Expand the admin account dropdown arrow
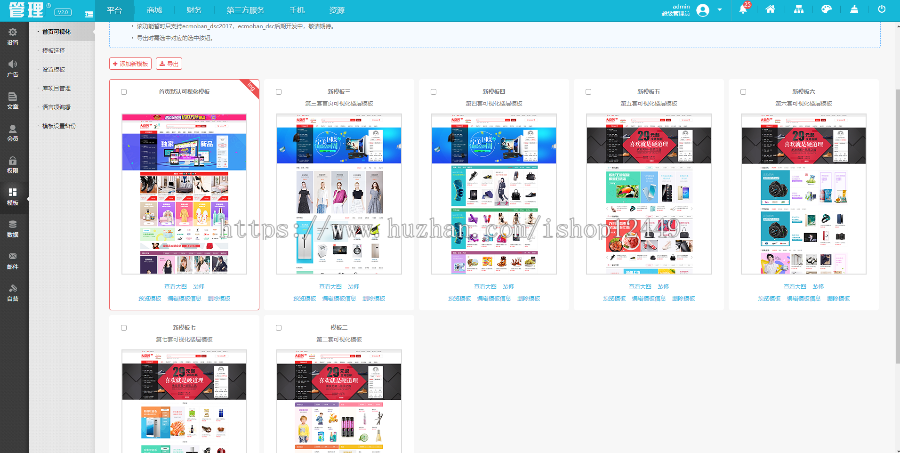 (x=720, y=10)
